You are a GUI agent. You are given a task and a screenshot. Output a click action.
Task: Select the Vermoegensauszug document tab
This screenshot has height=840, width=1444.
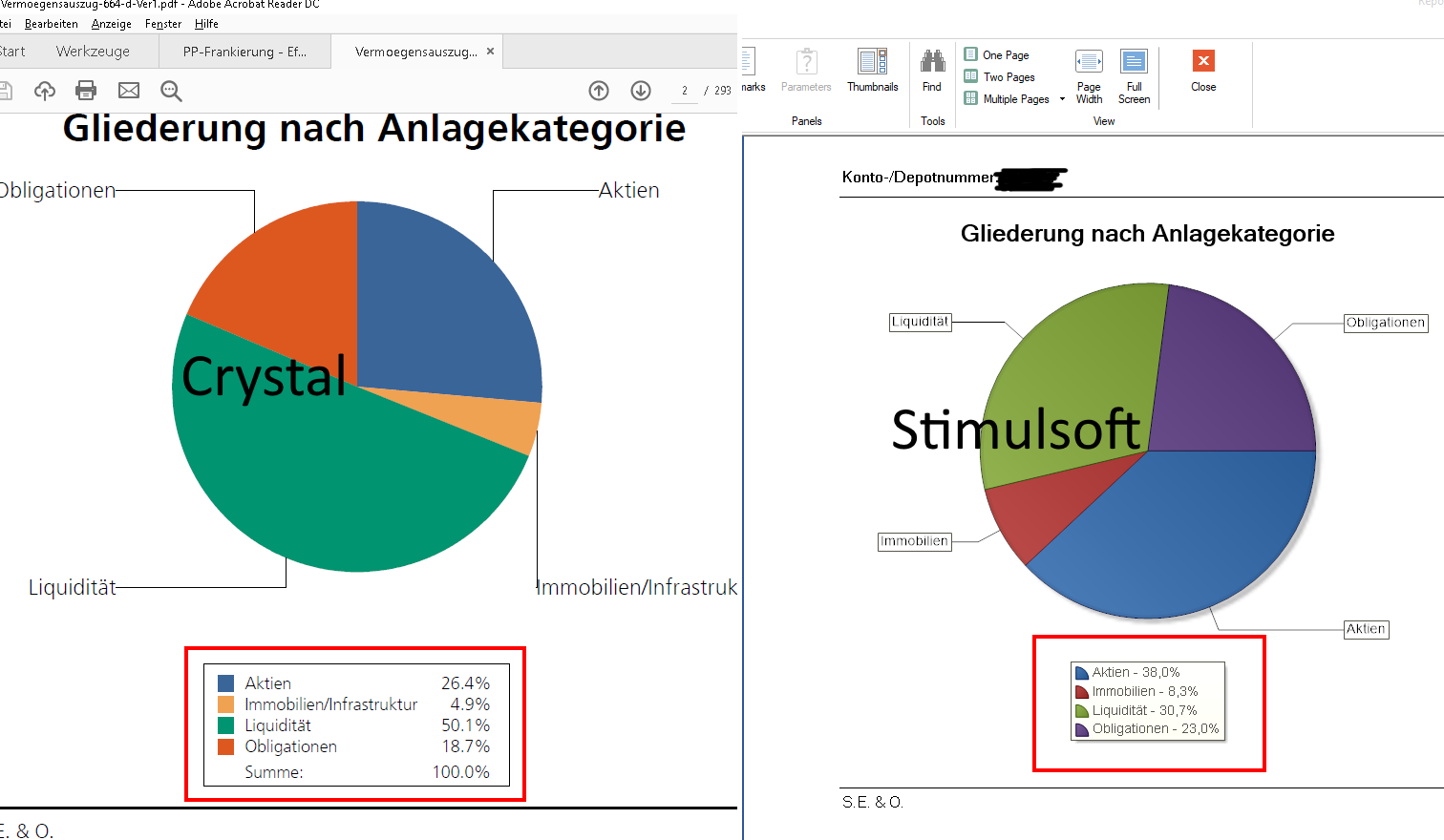point(416,52)
